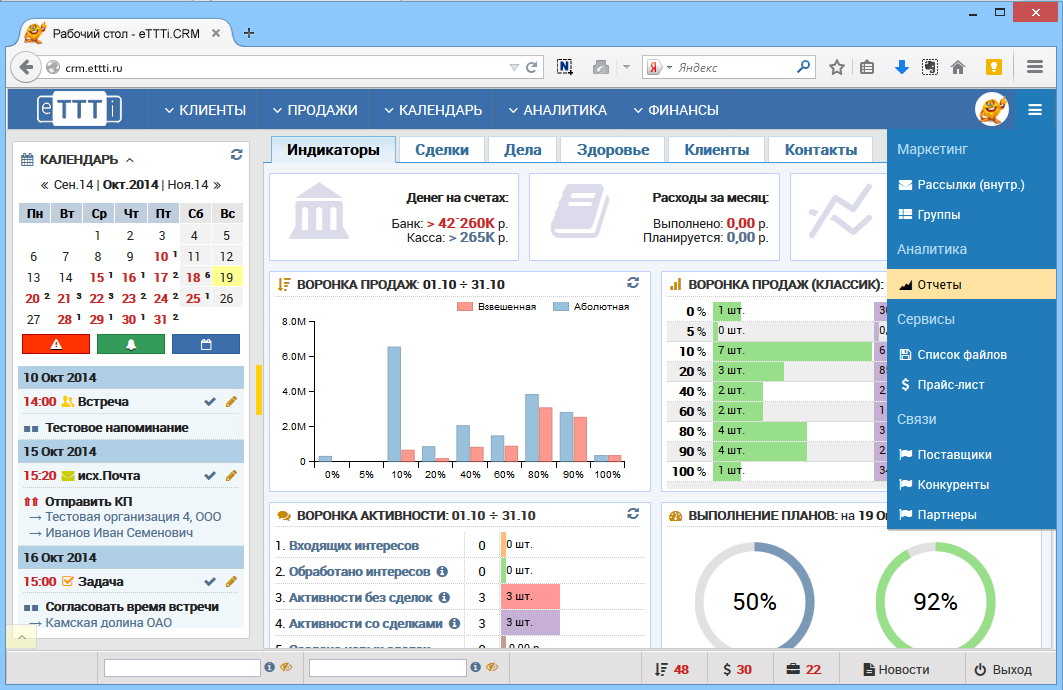Image resolution: width=1063 pixels, height=690 pixels.
Task: Open the address bar history dropdown
Action: click(514, 67)
